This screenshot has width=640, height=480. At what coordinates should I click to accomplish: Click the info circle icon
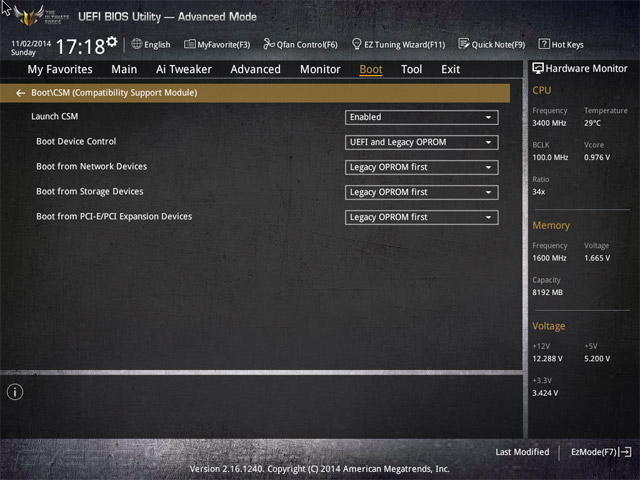[15, 392]
